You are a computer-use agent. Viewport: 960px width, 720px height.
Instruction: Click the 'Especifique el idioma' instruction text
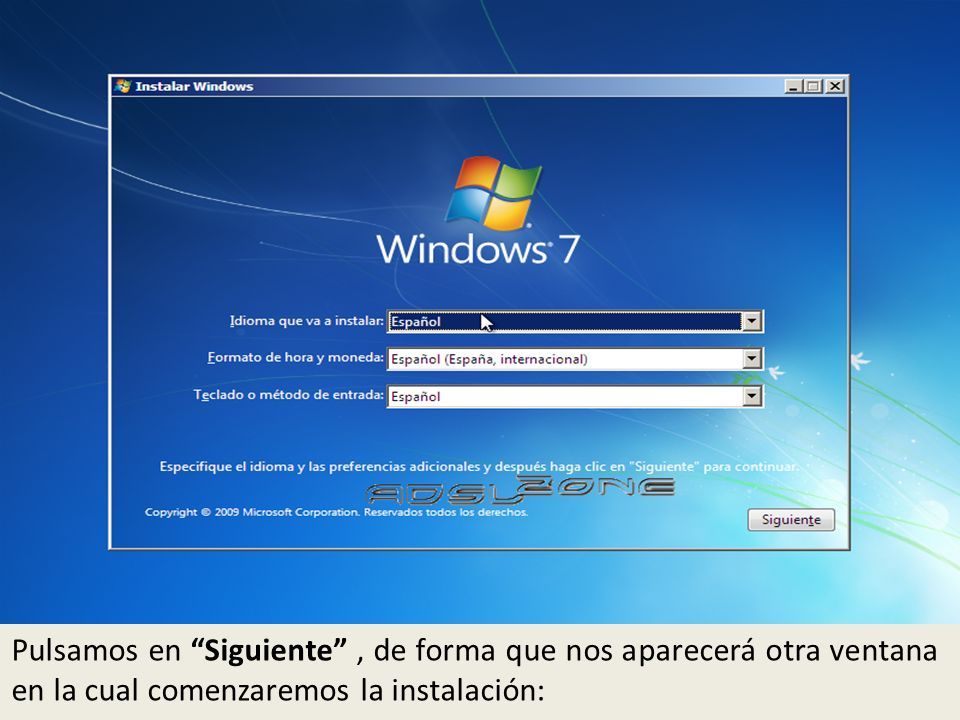[479, 467]
